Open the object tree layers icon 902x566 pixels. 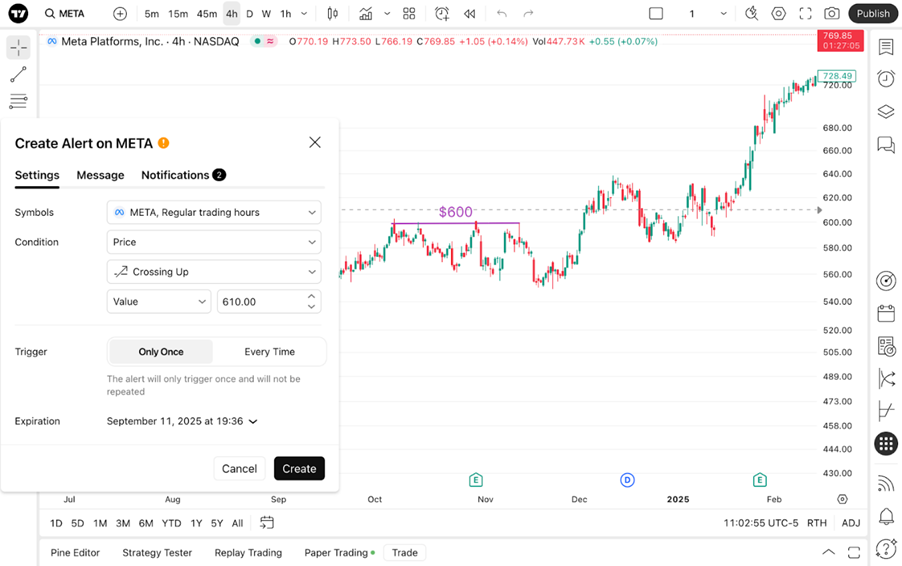(886, 111)
